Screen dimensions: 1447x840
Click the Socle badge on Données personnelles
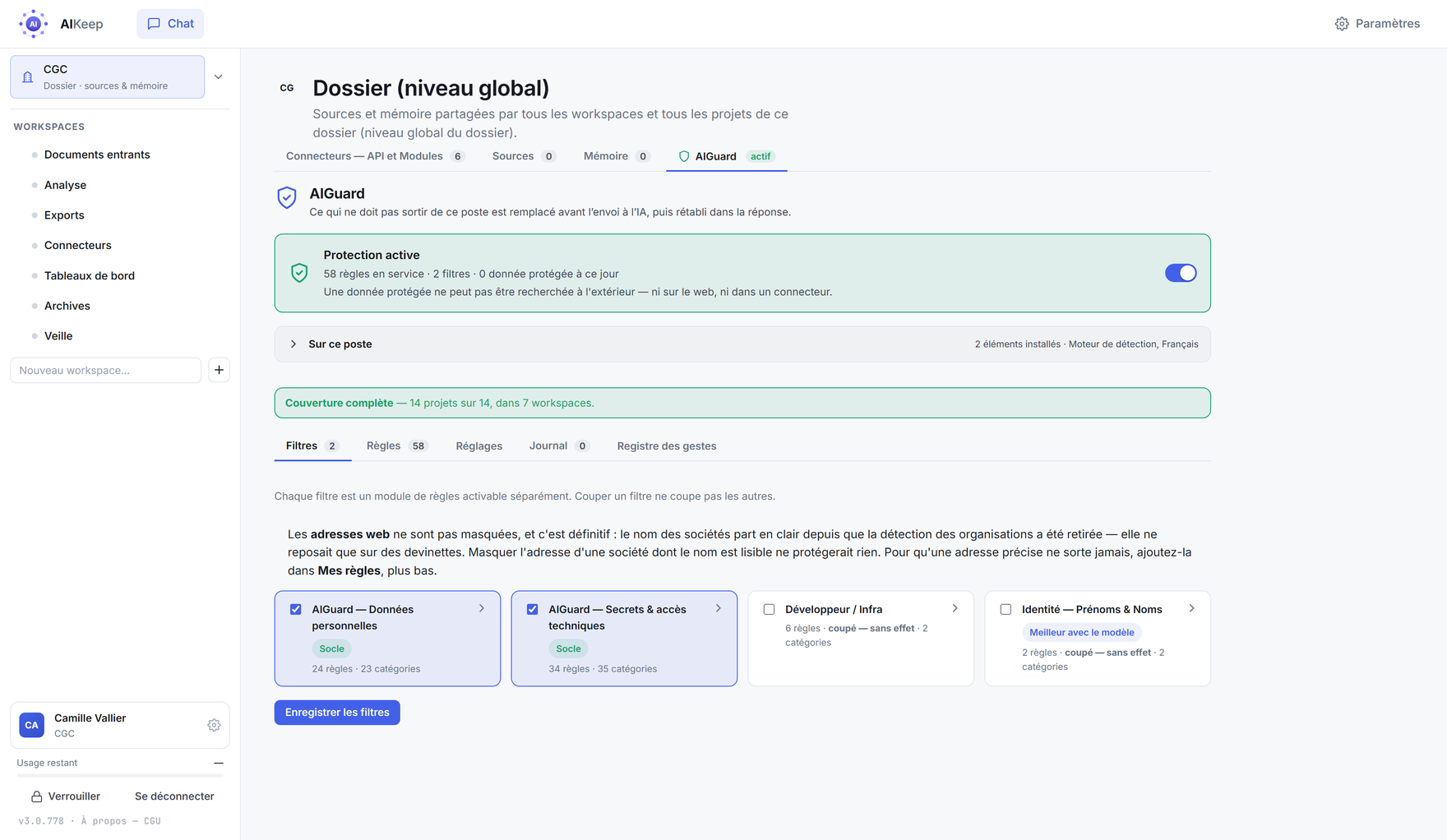click(331, 649)
